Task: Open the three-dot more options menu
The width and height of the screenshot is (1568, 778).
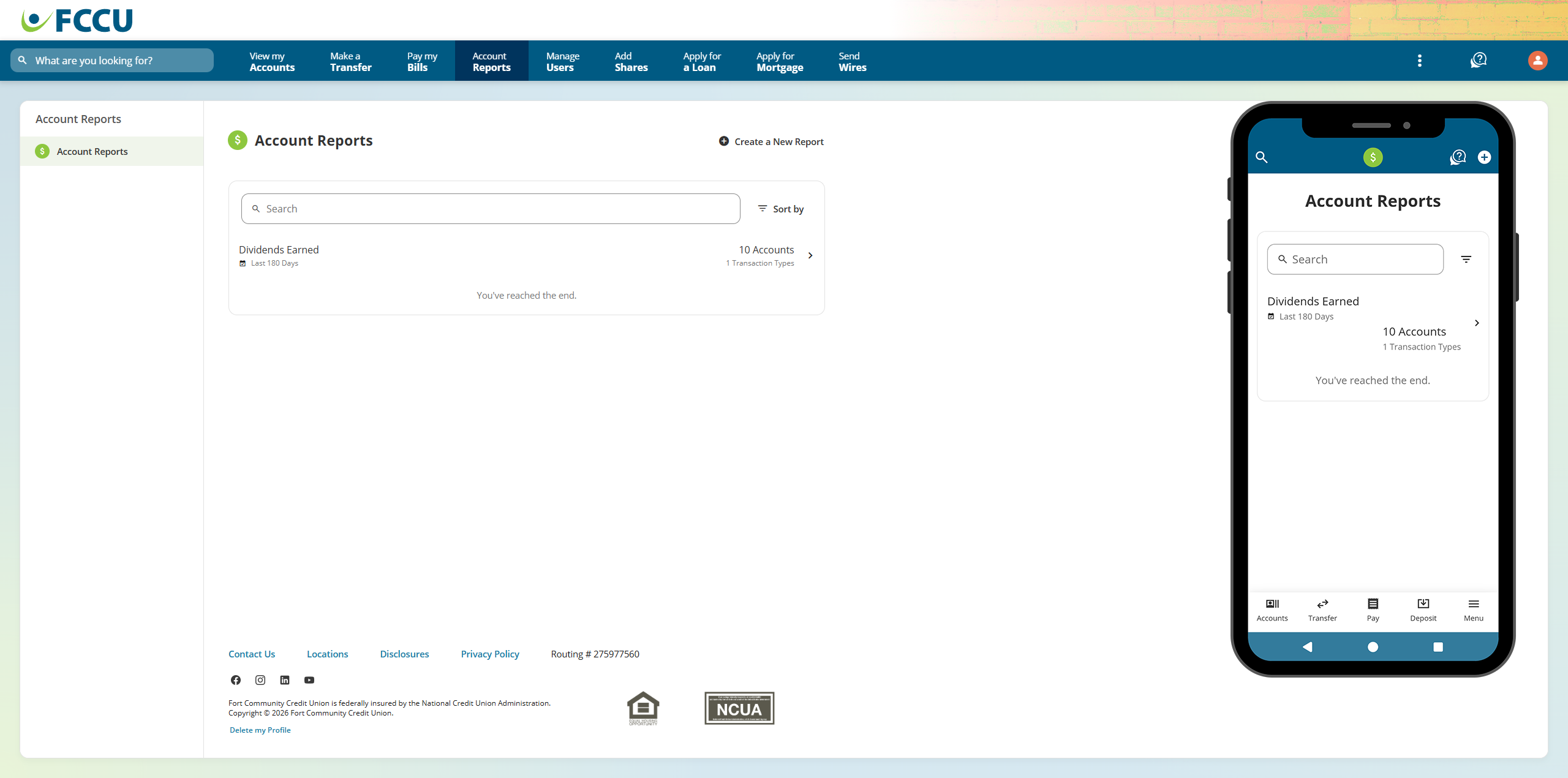Action: click(1419, 61)
